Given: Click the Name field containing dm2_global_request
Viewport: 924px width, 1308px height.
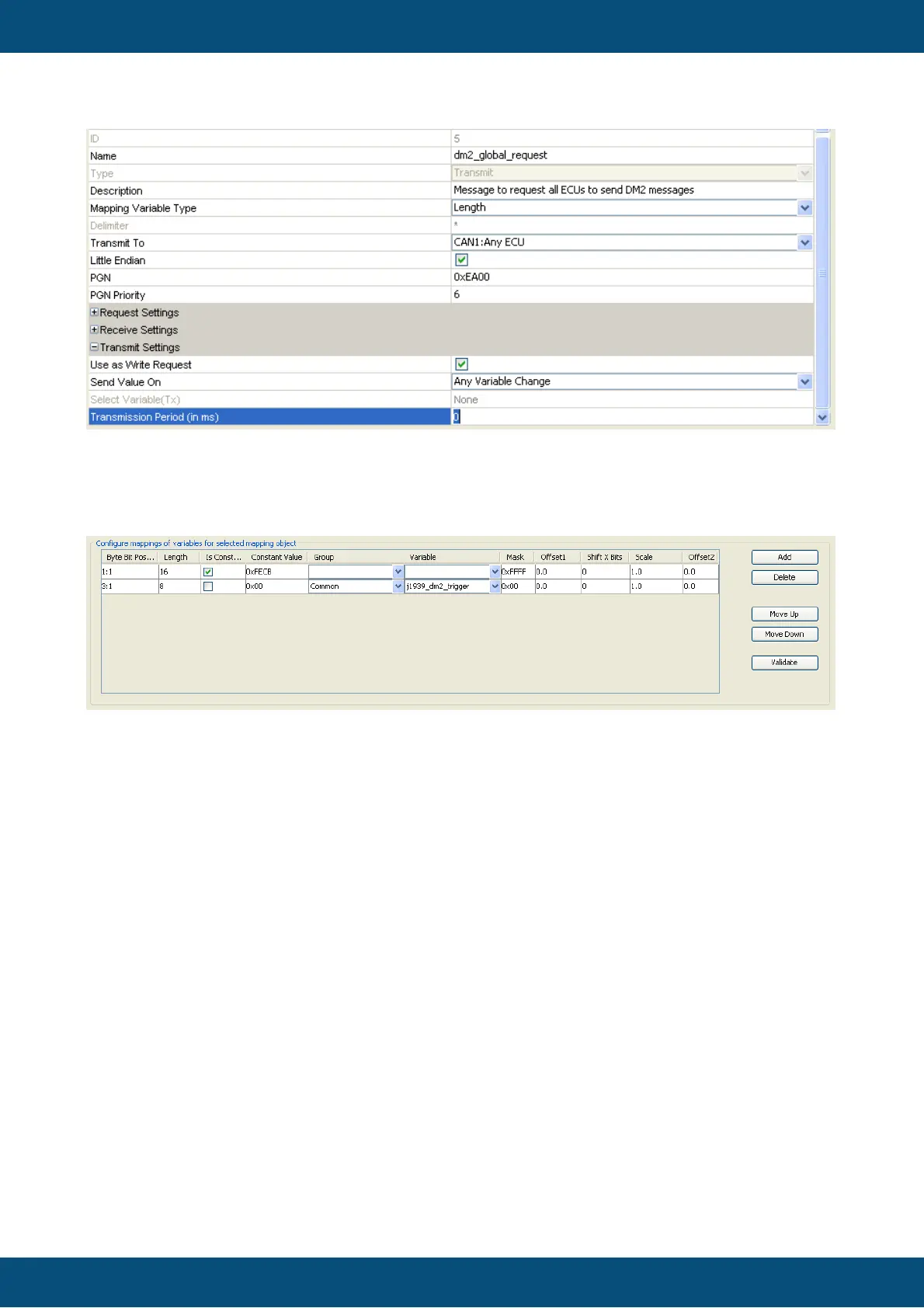Looking at the screenshot, I should 630,155.
